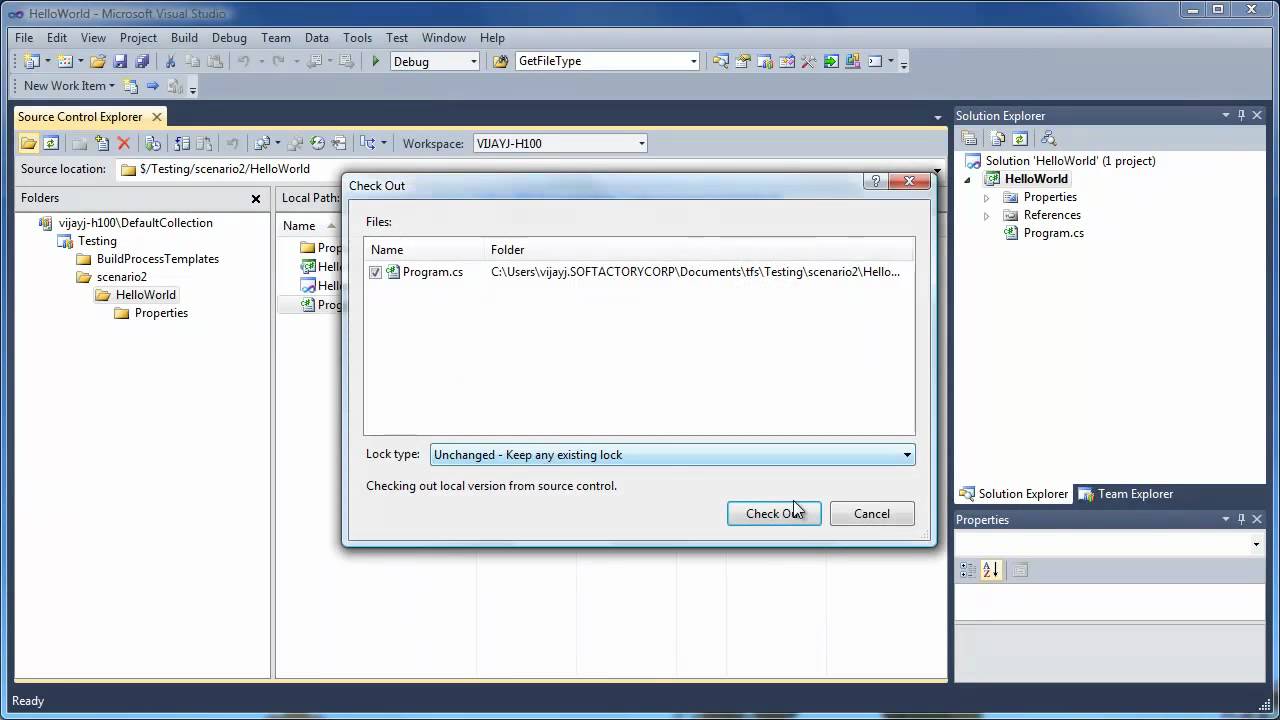Click the Save All toolbar icon

(x=141, y=61)
